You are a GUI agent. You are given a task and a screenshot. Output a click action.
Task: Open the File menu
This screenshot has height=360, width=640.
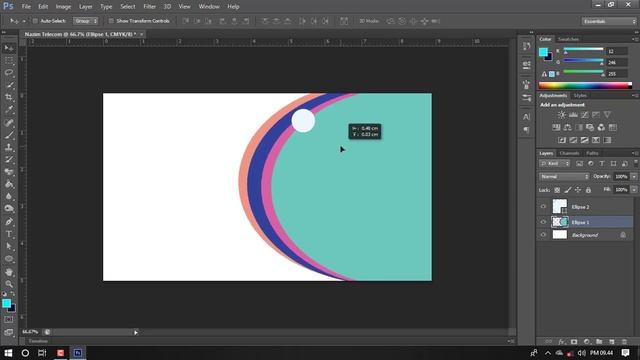[x=26, y=7]
